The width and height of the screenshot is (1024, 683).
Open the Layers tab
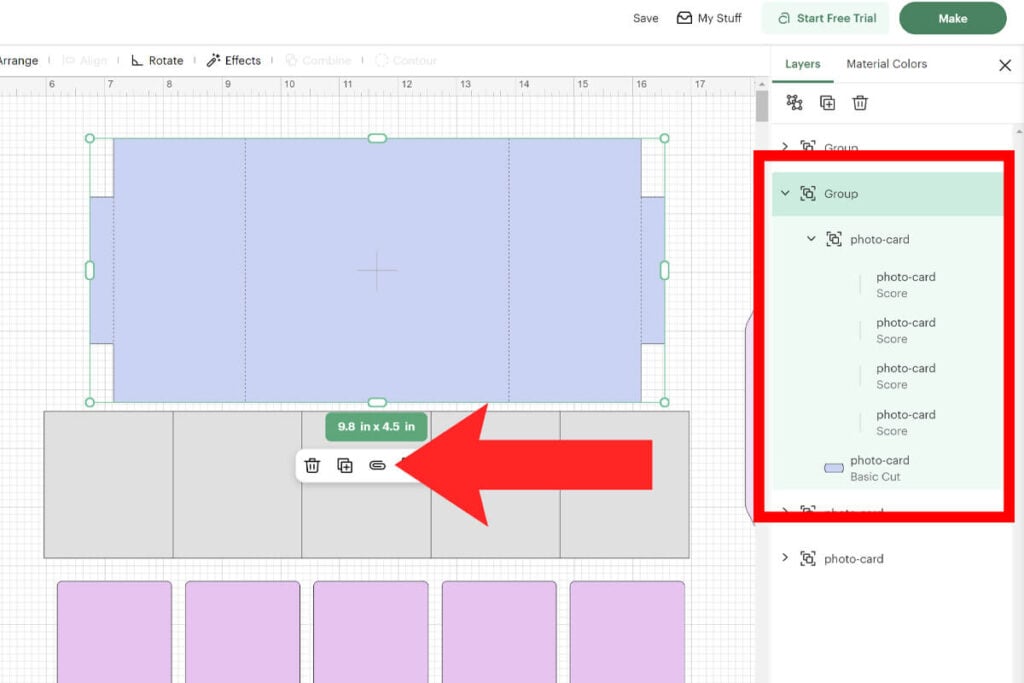tap(802, 63)
